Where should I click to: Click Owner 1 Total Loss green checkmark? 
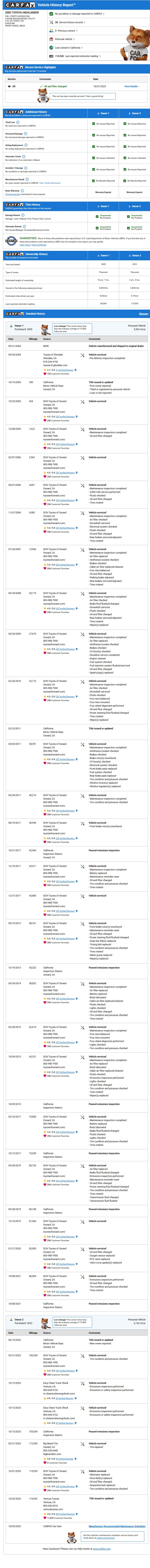[x=94, y=124]
